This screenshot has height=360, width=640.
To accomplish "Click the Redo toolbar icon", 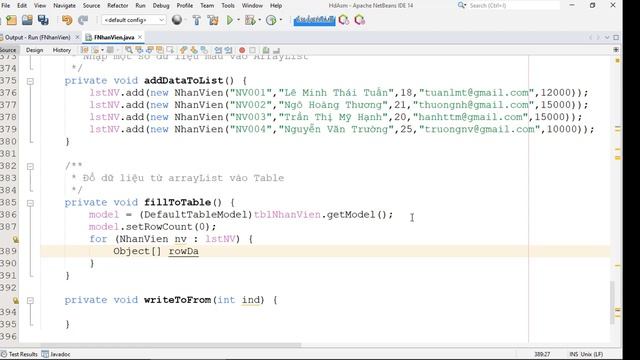I will (x=83, y=20).
